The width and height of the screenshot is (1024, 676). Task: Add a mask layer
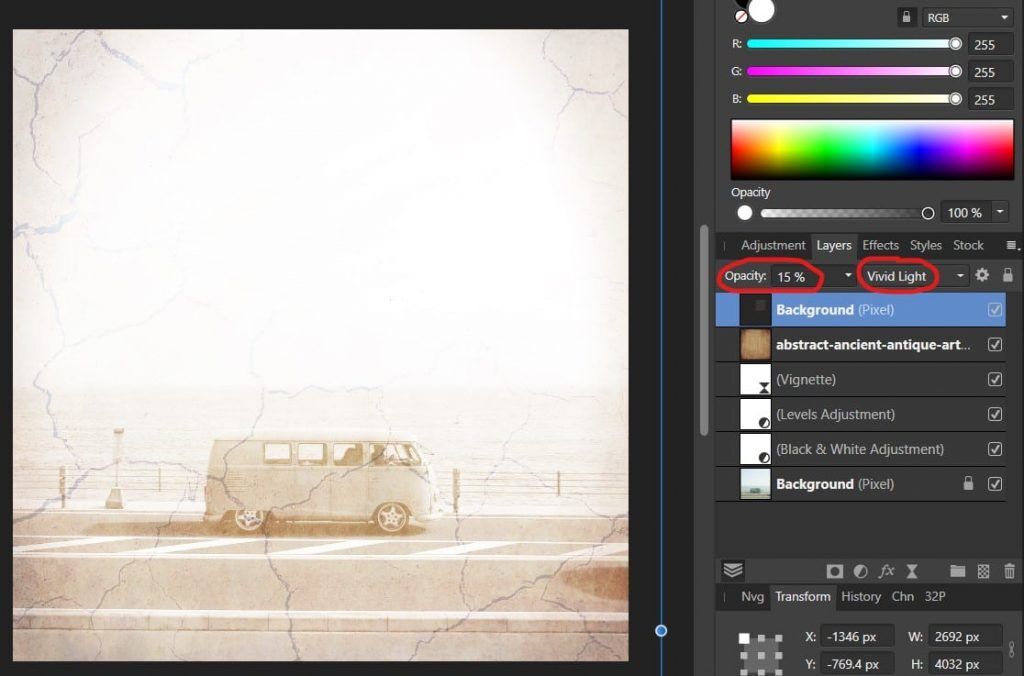[x=834, y=571]
